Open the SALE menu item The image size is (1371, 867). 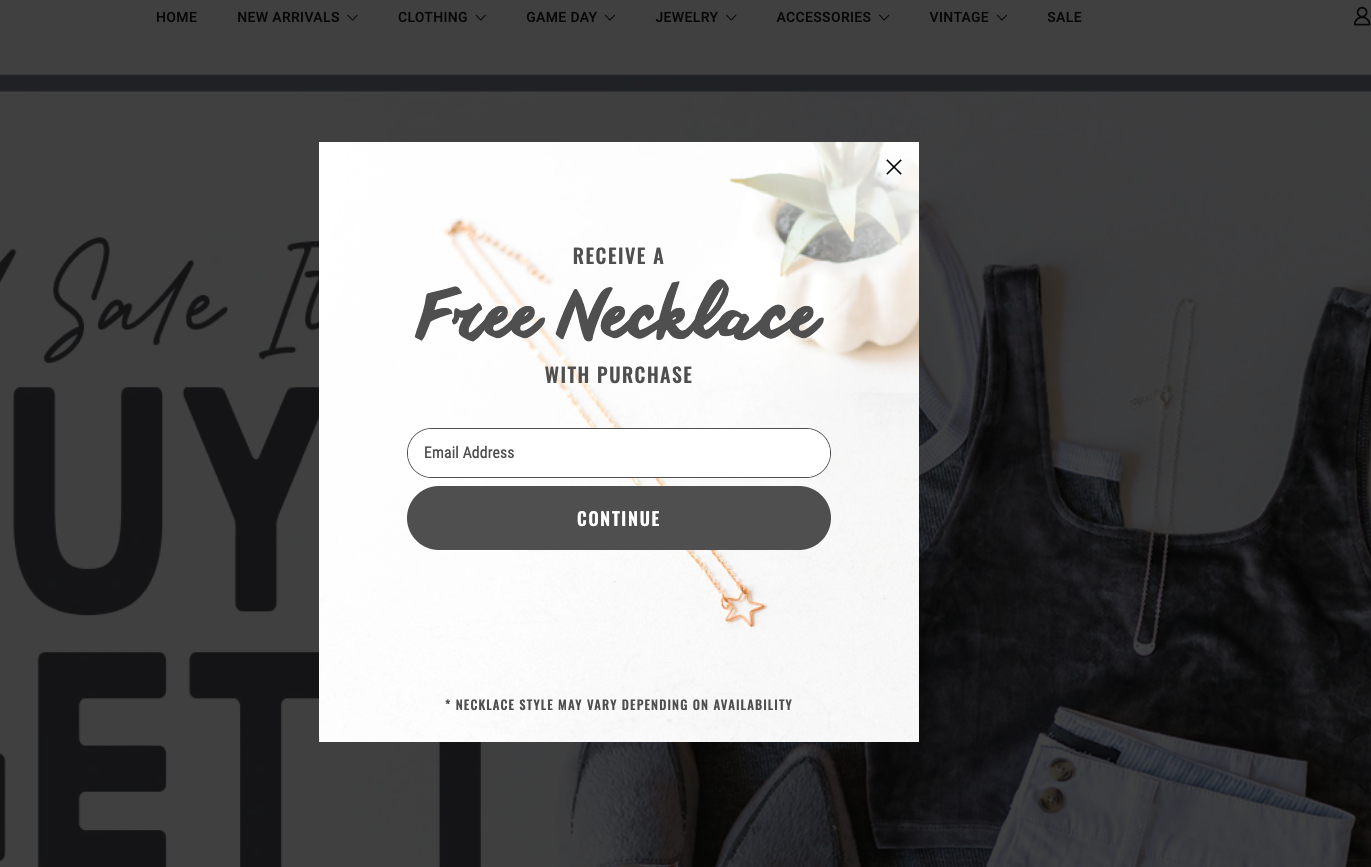[x=1064, y=17]
